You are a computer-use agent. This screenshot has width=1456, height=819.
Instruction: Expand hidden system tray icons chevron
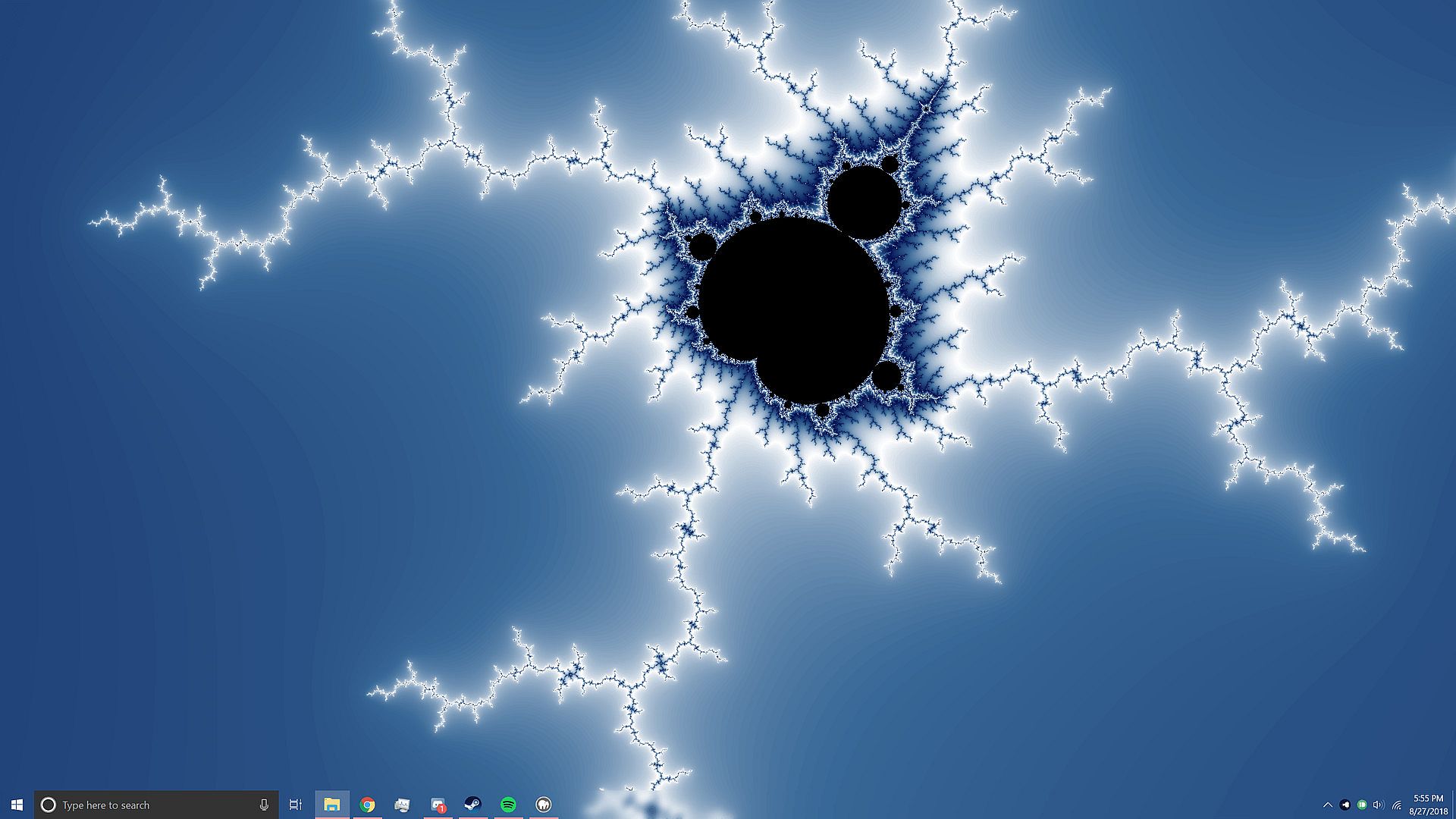pyautogui.click(x=1327, y=805)
